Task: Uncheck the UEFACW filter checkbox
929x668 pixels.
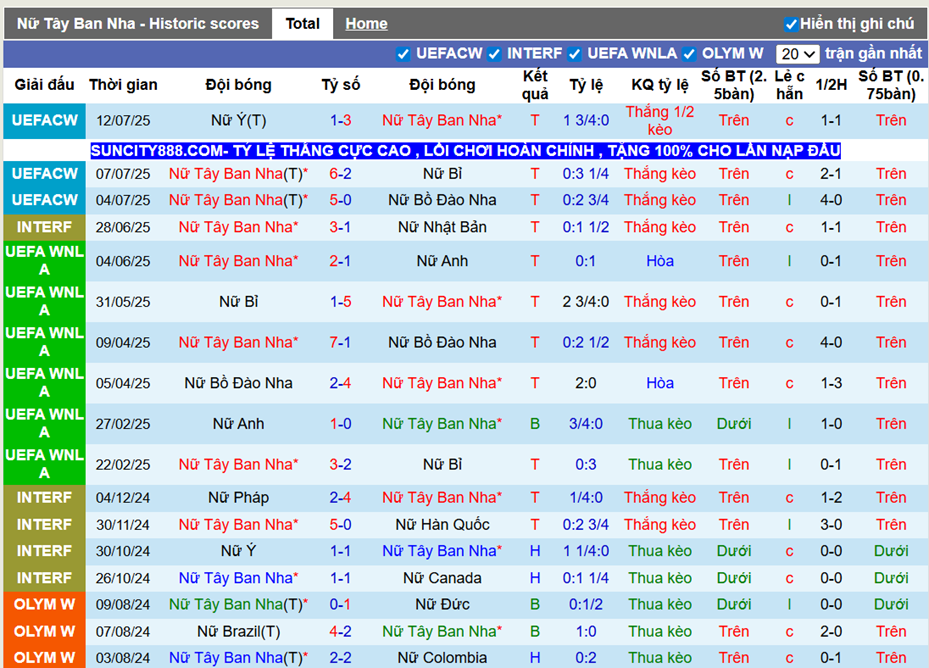Action: pos(403,54)
